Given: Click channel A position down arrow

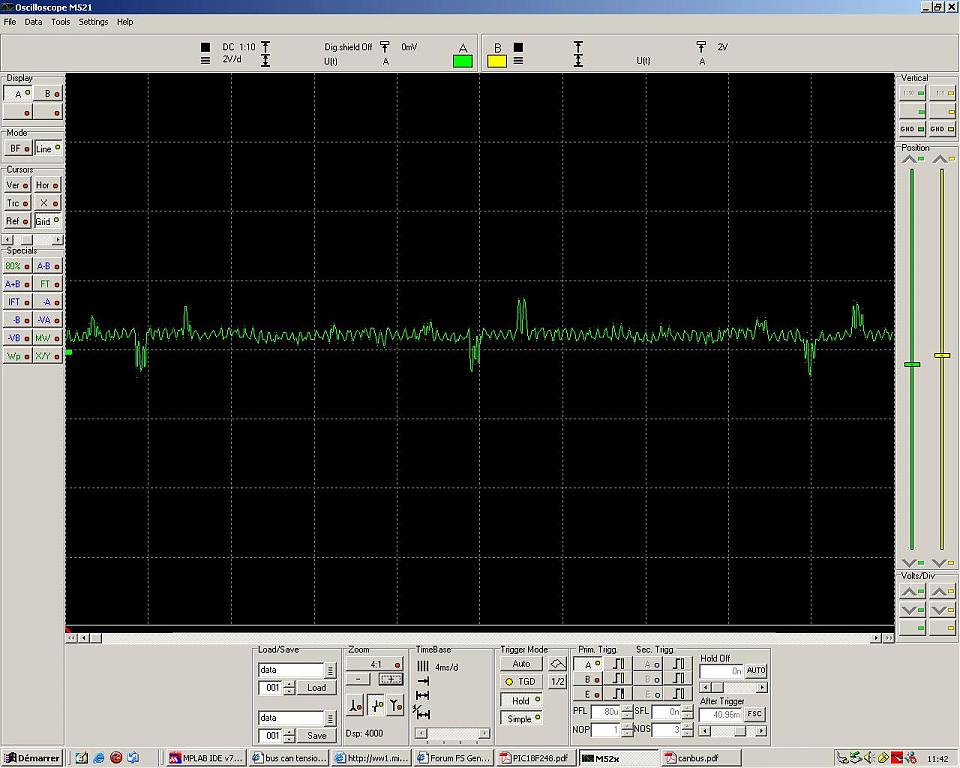Looking at the screenshot, I should 912,562.
